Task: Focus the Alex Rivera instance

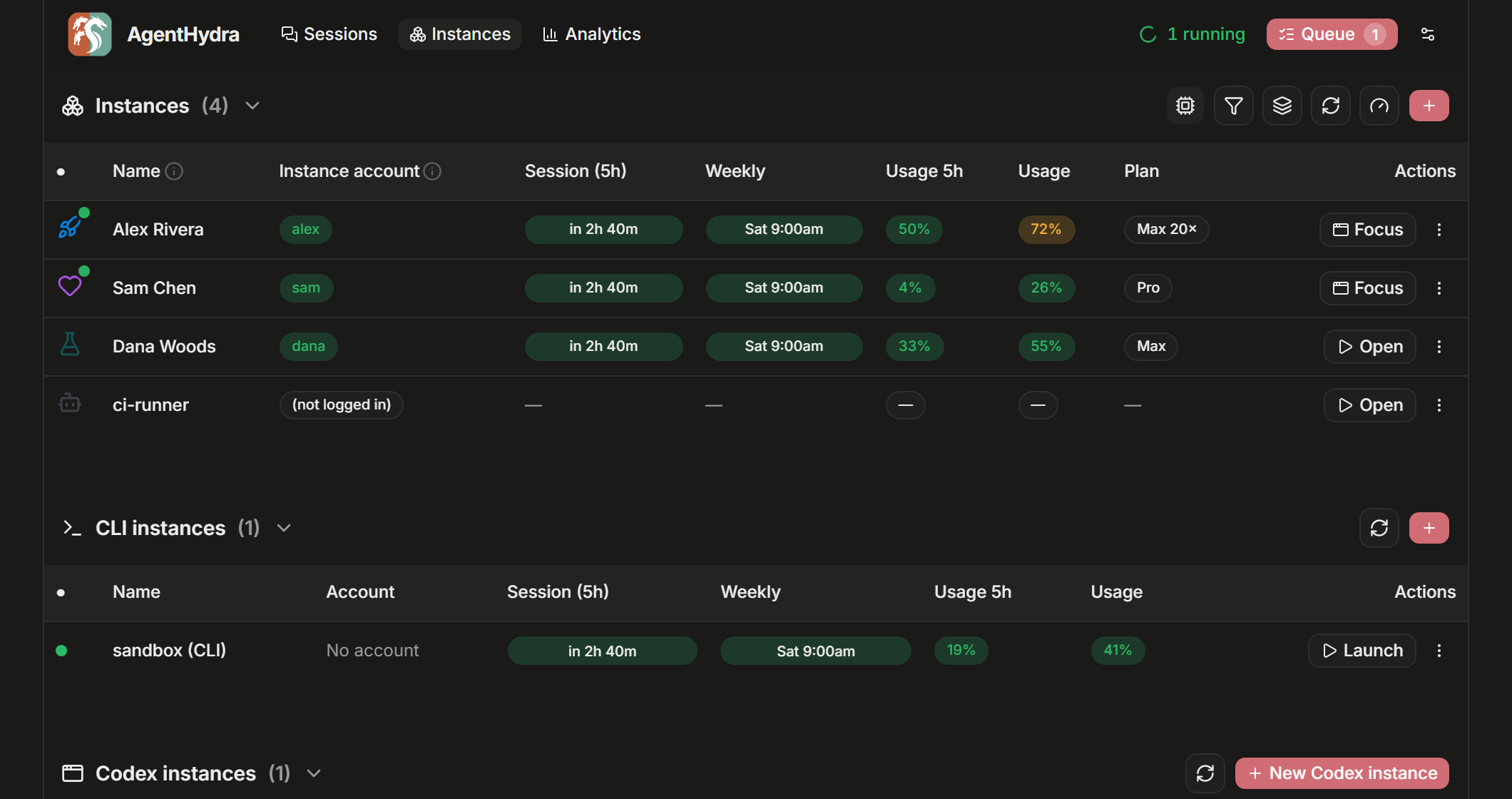Action: pyautogui.click(x=1368, y=230)
